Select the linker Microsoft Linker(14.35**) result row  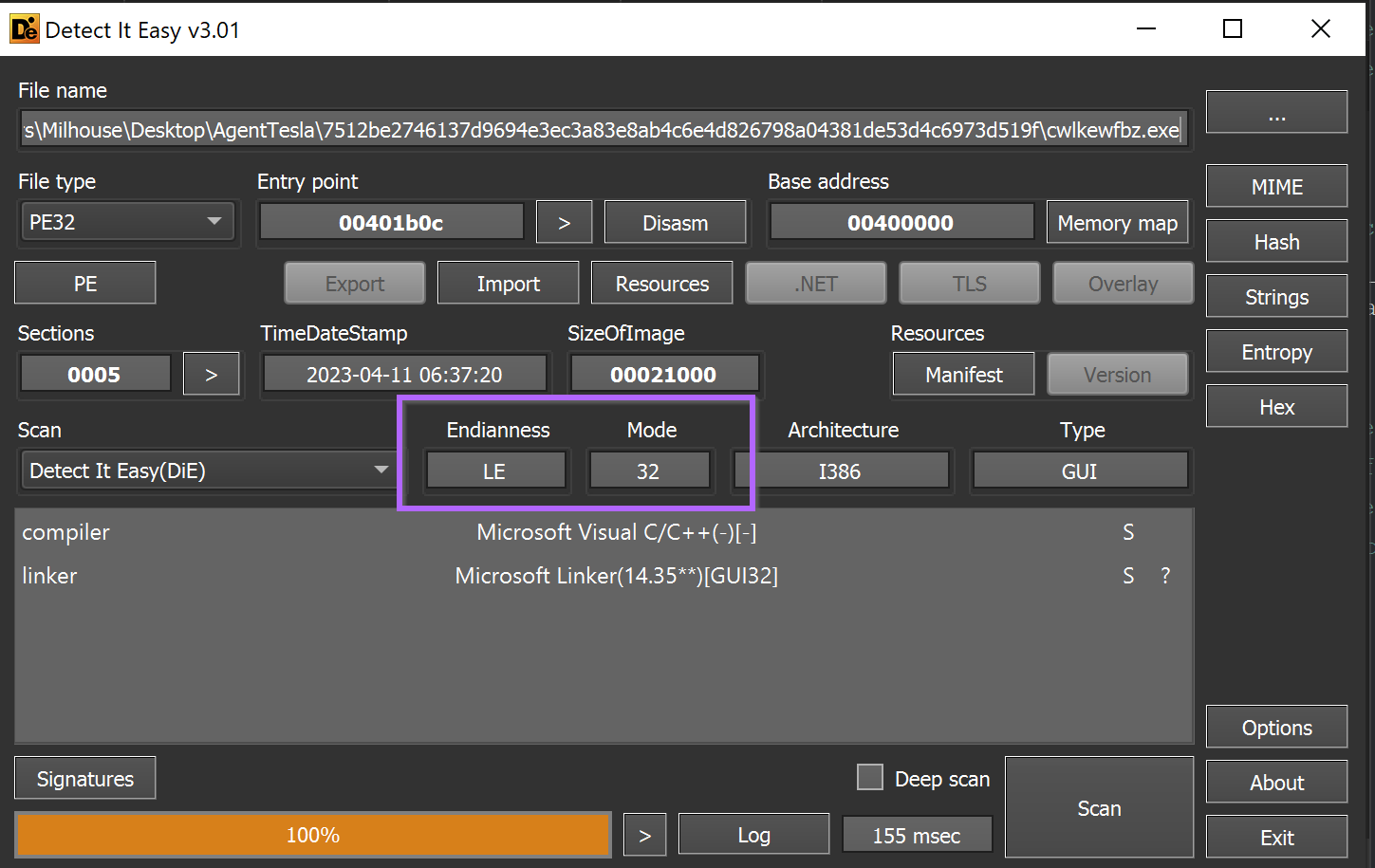click(x=603, y=576)
